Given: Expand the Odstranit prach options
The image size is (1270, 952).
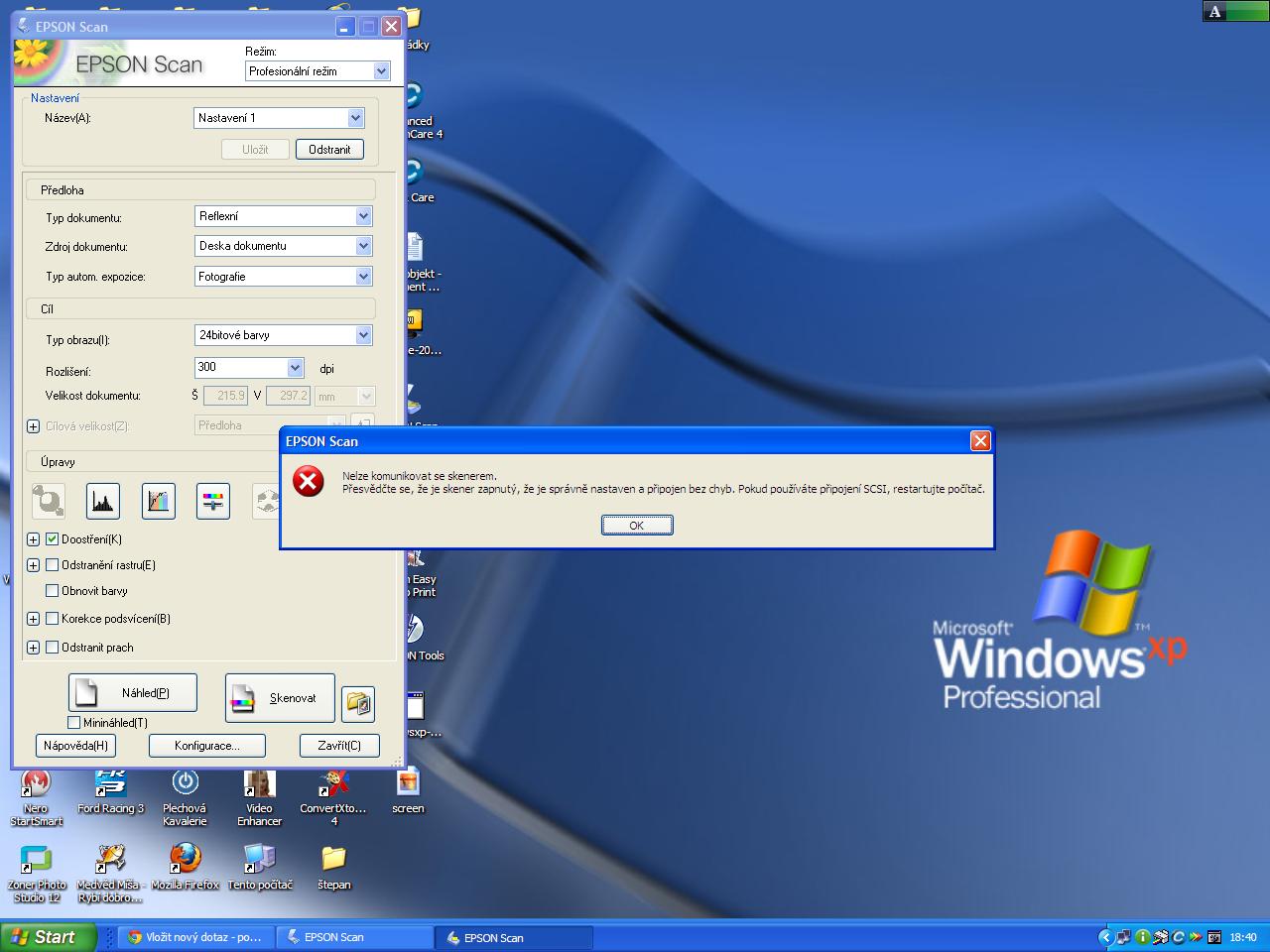Looking at the screenshot, I should (33, 648).
